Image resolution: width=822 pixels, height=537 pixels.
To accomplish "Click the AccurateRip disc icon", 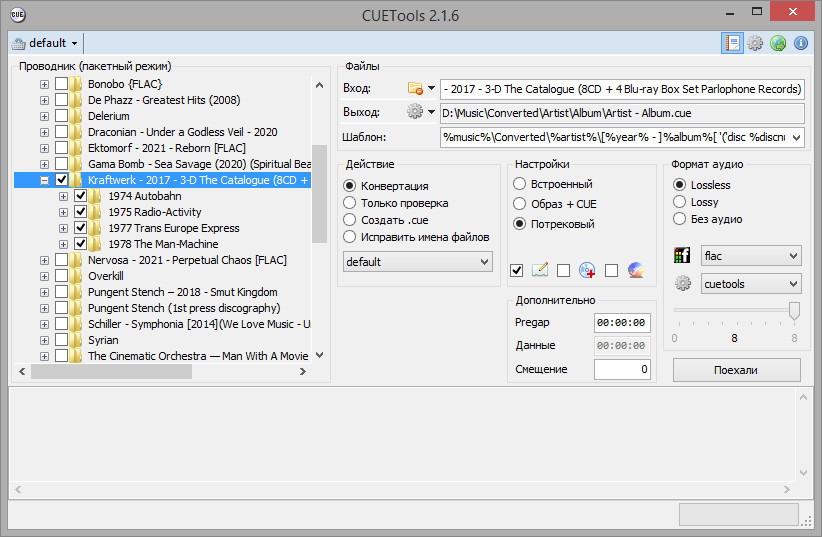I will [x=635, y=270].
